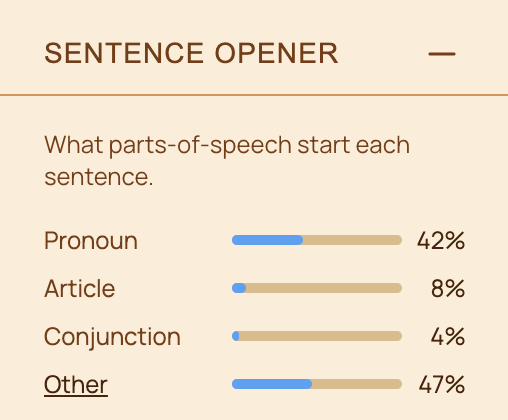The image size is (508, 420).
Task: Open the underlined Other link
Action: tap(76, 385)
